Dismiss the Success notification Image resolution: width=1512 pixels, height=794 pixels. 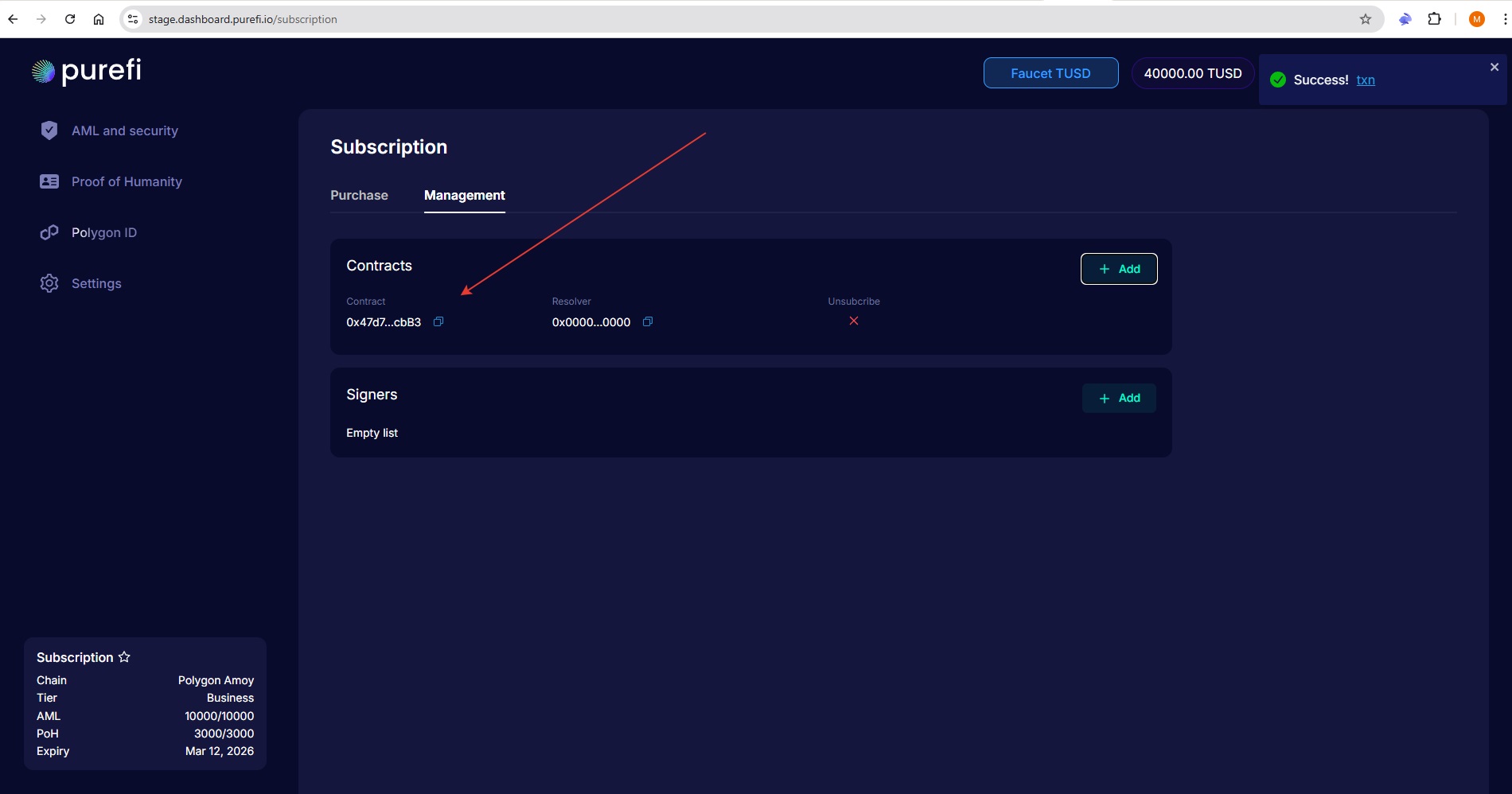click(x=1494, y=68)
